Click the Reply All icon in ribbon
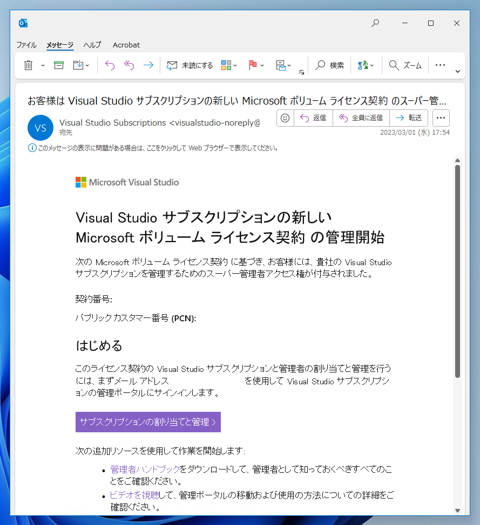480x525 pixels. click(129, 65)
